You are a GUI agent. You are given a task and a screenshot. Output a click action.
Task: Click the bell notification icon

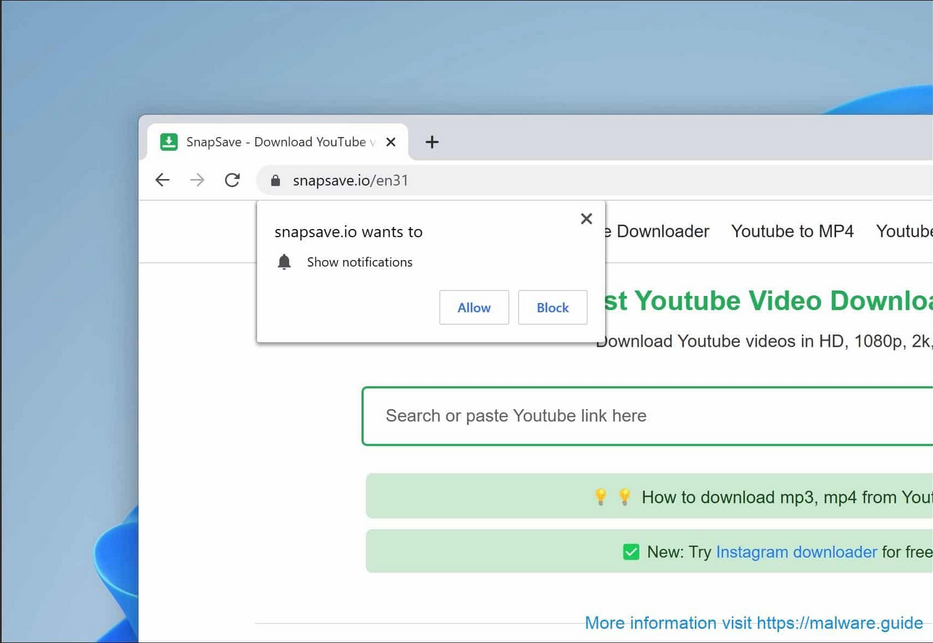[284, 262]
